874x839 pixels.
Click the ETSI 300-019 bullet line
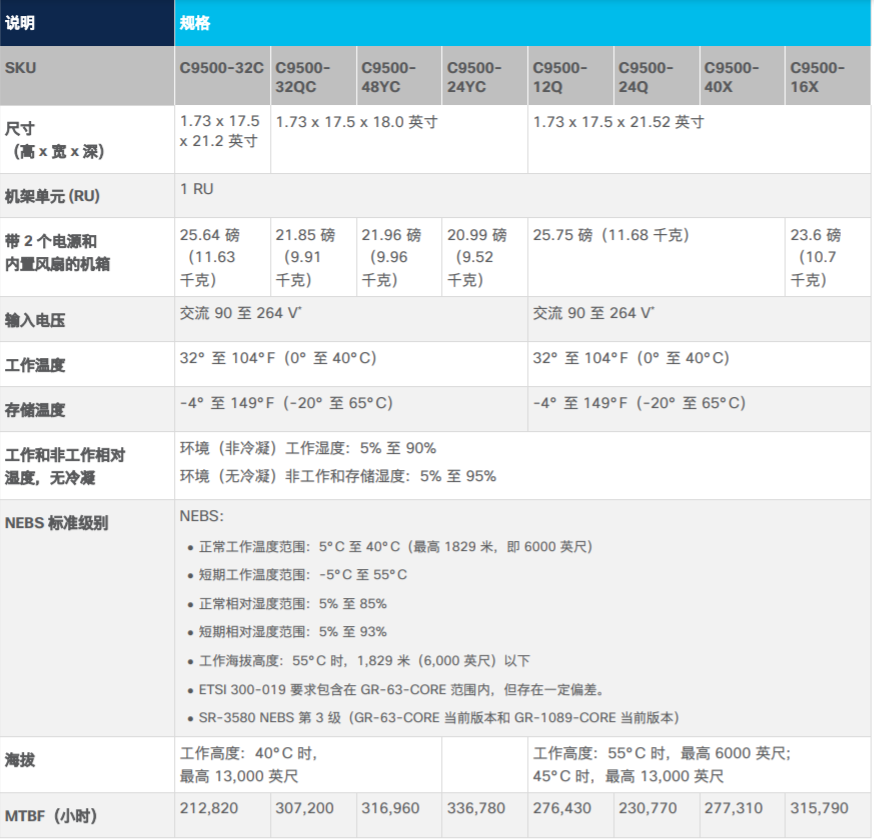click(x=397, y=690)
